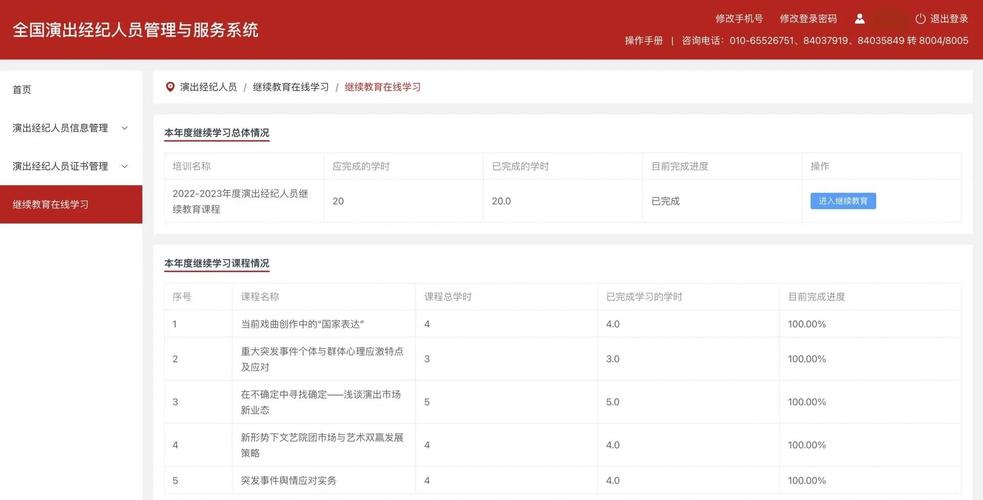Click 100.00% progress for 当前戏曲创作中的"国家表达"
Viewport: 983px width, 500px height.
[x=807, y=324]
